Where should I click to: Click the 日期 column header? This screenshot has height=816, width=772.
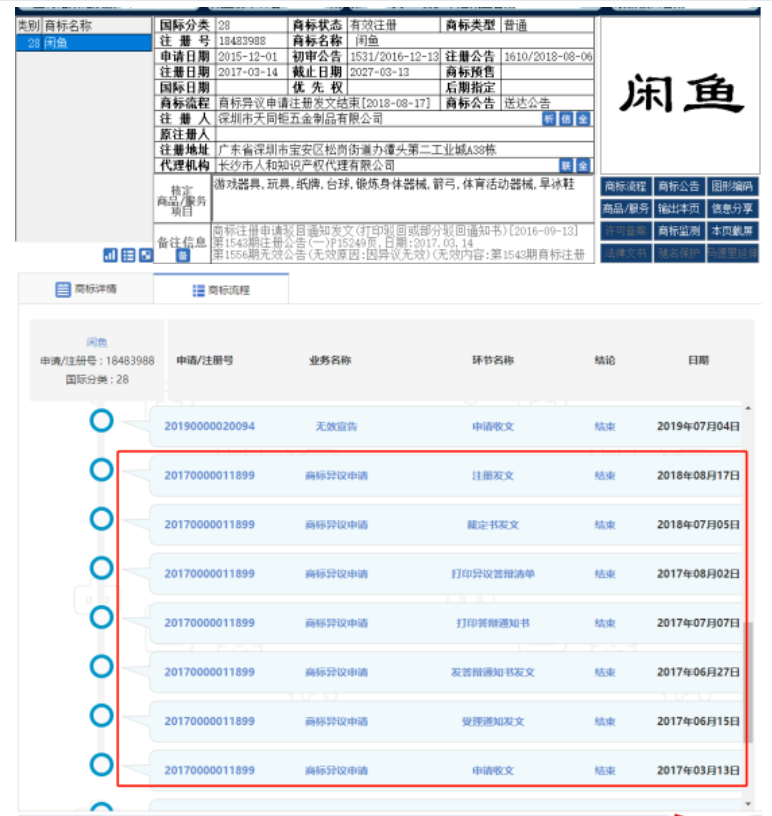click(x=698, y=360)
